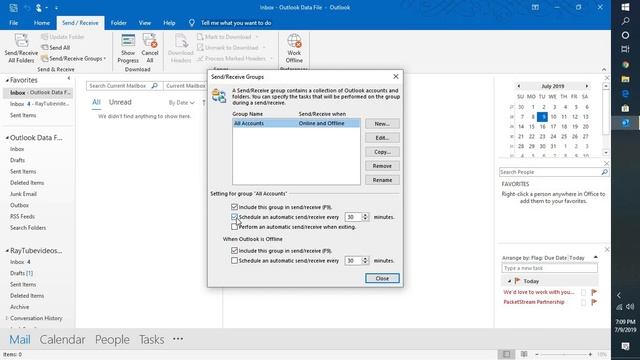Toggle online Schedule automatic send/receive checkbox
This screenshot has height=360, width=640.
coord(234,217)
